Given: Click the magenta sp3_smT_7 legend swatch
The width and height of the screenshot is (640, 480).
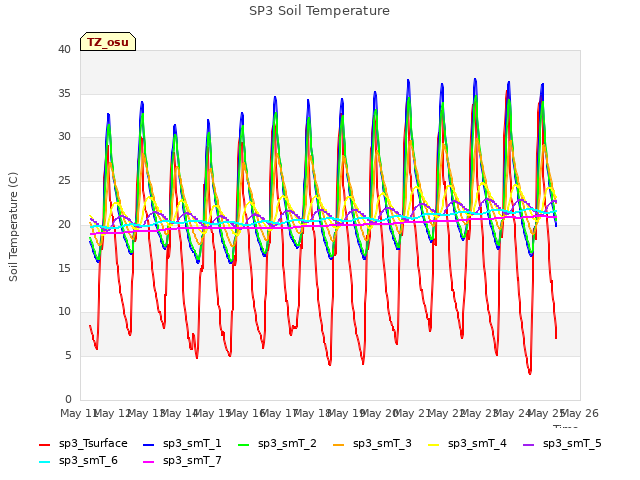Looking at the screenshot, I should tap(149, 462).
